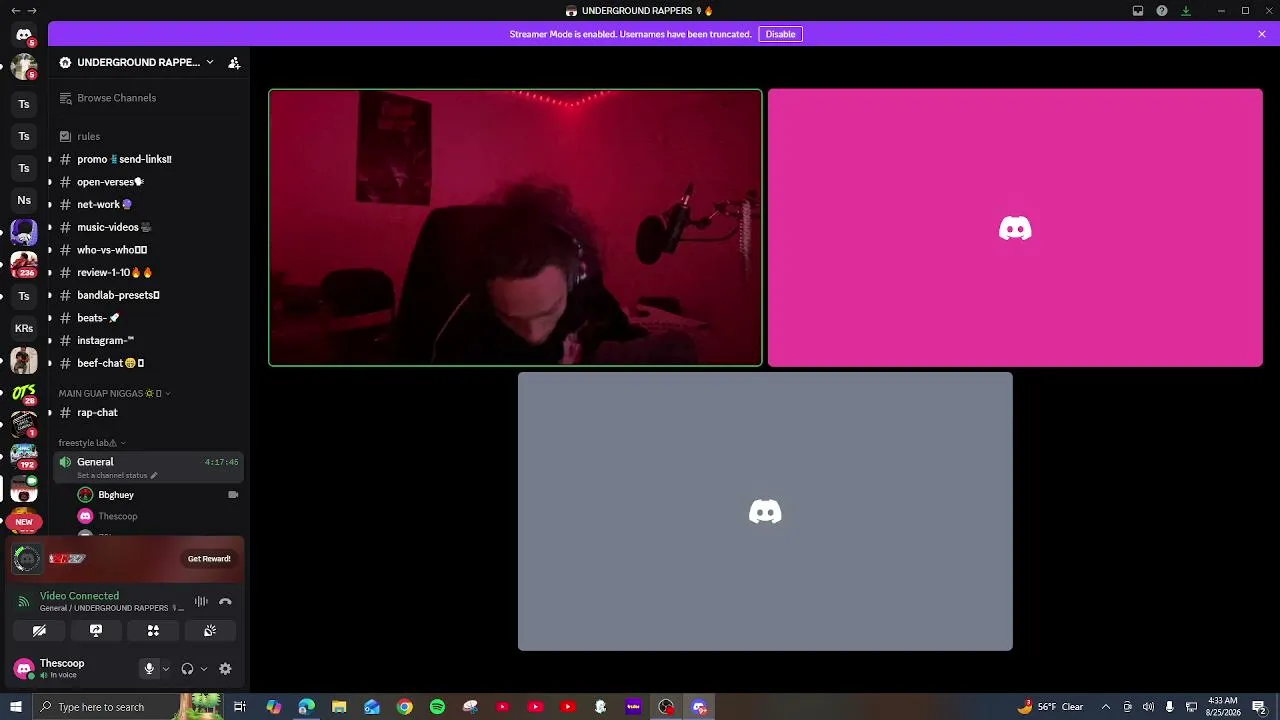Click Disable Streamer Mode button
The height and width of the screenshot is (720, 1280).
tap(780, 34)
